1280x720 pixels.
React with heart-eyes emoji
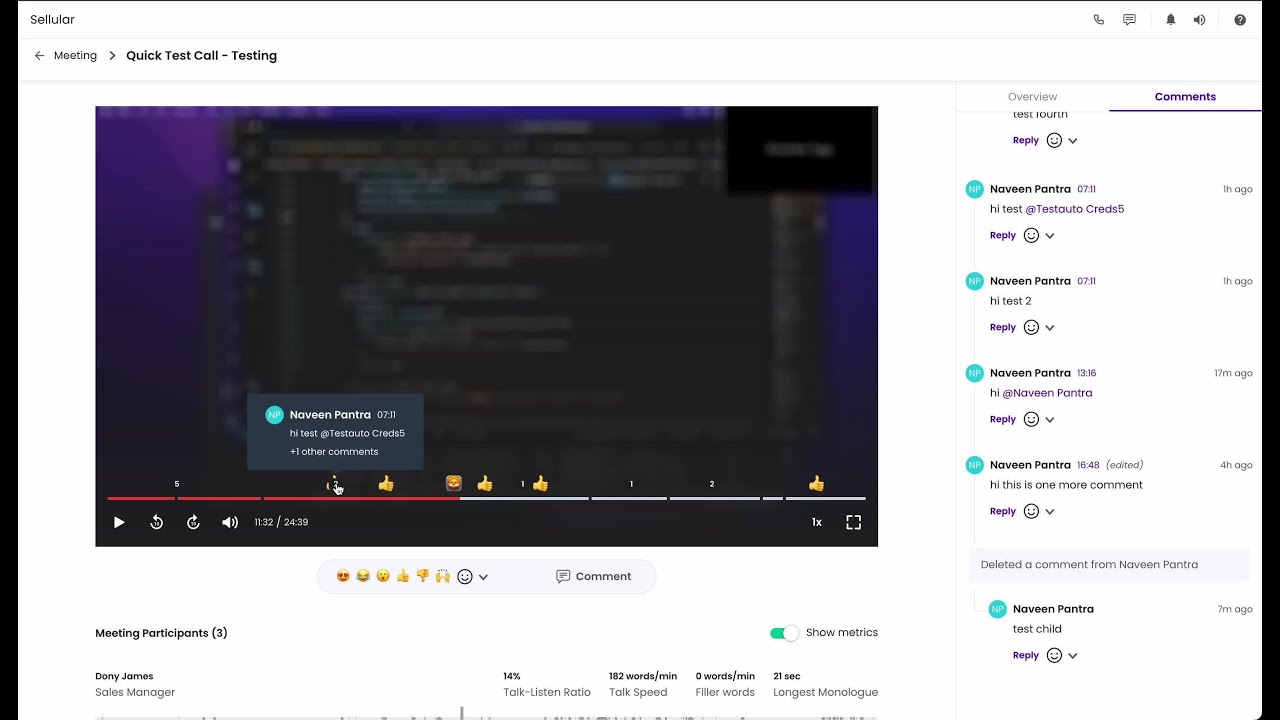(x=343, y=576)
